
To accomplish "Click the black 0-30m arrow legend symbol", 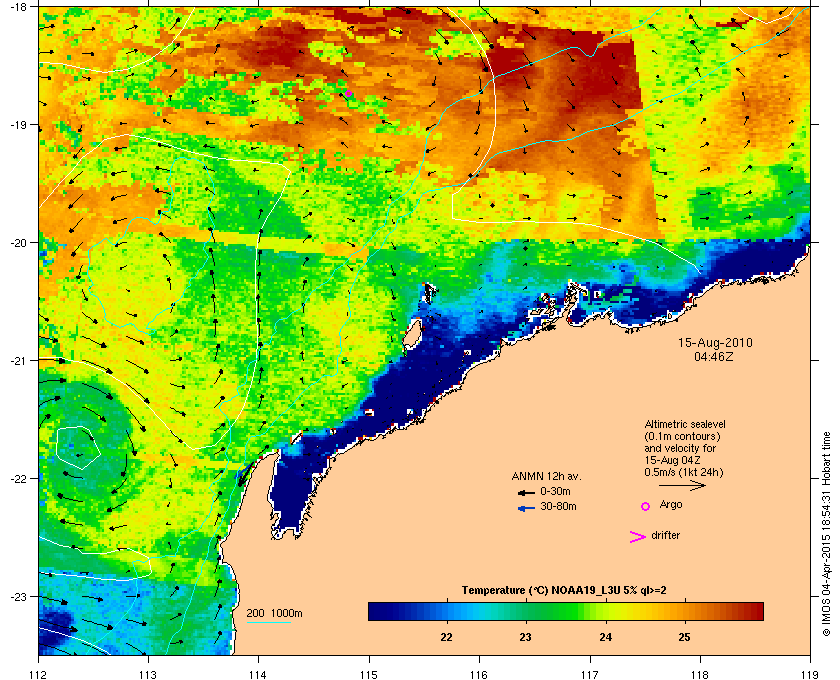I will (x=526, y=492).
